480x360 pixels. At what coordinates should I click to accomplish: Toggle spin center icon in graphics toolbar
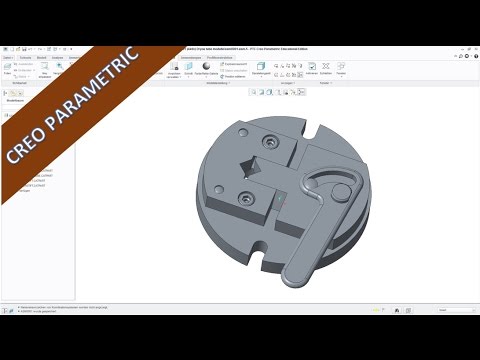pos(301,92)
